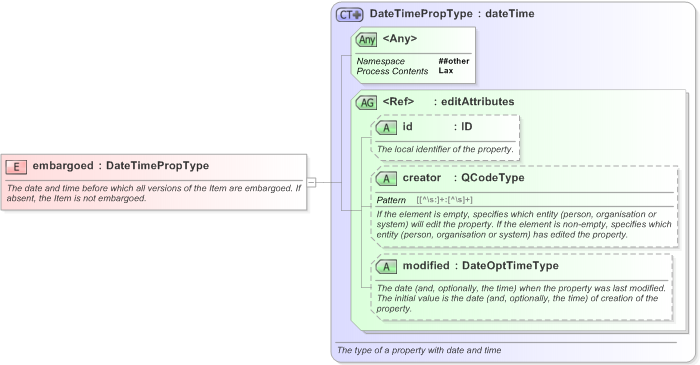This screenshot has width=700, height=365.
Task: Click the Any wildcard icon
Action: 367,40
